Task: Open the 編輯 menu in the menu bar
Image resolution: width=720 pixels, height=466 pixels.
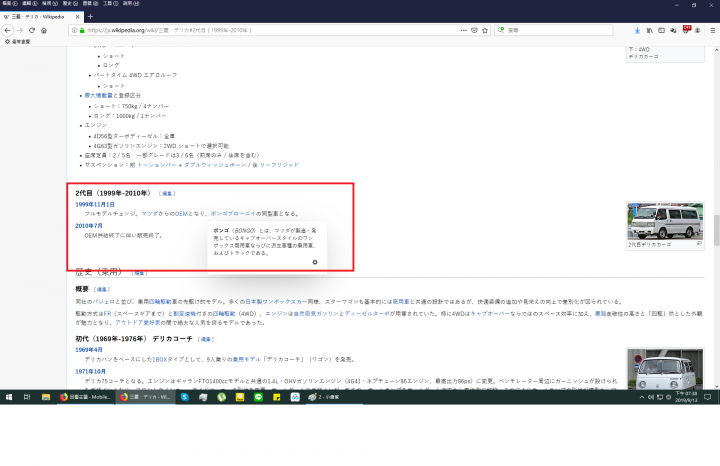Action: click(x=29, y=3)
